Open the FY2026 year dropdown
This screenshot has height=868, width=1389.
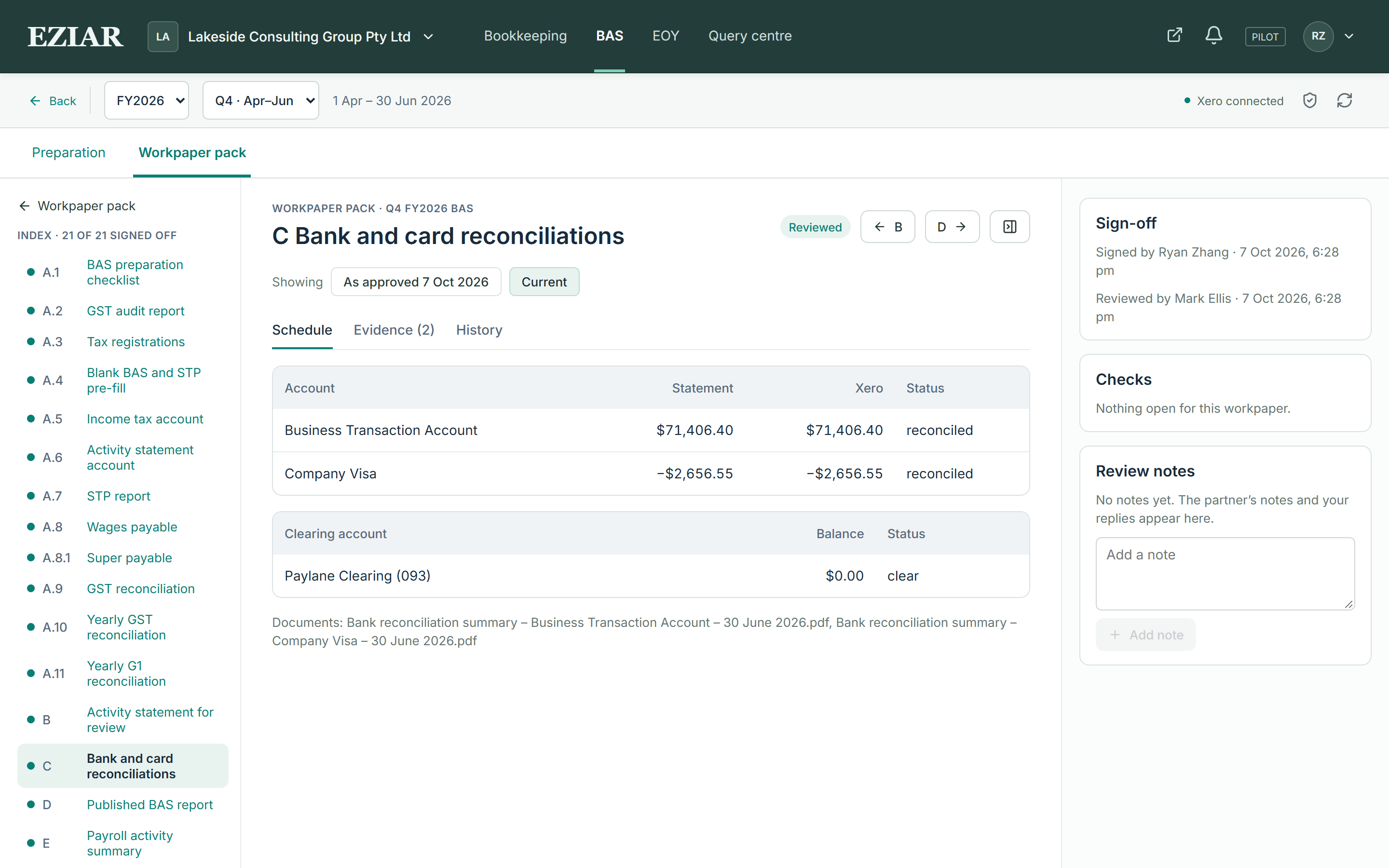tap(146, 100)
